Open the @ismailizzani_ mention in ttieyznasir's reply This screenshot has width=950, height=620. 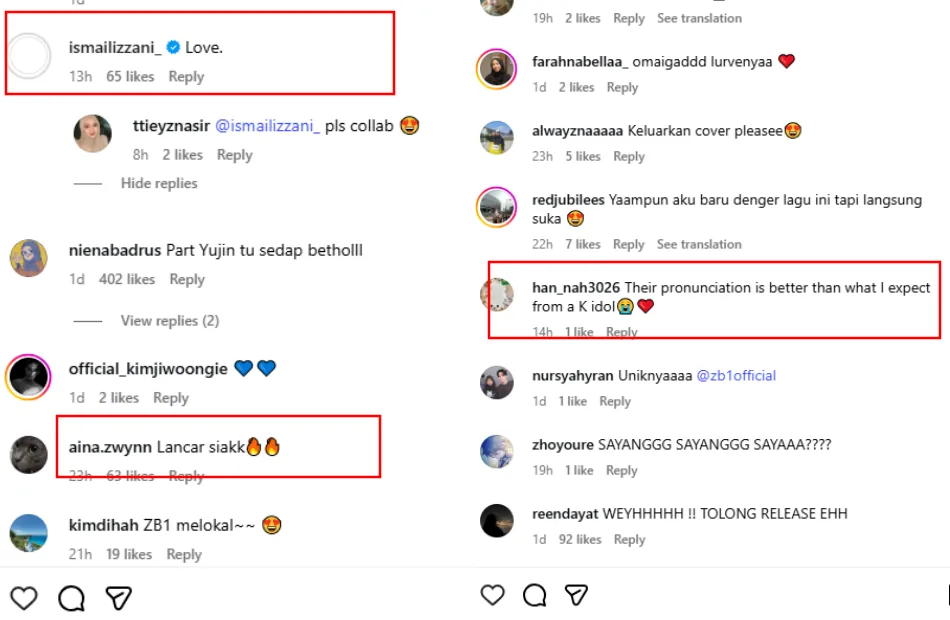tap(267, 126)
